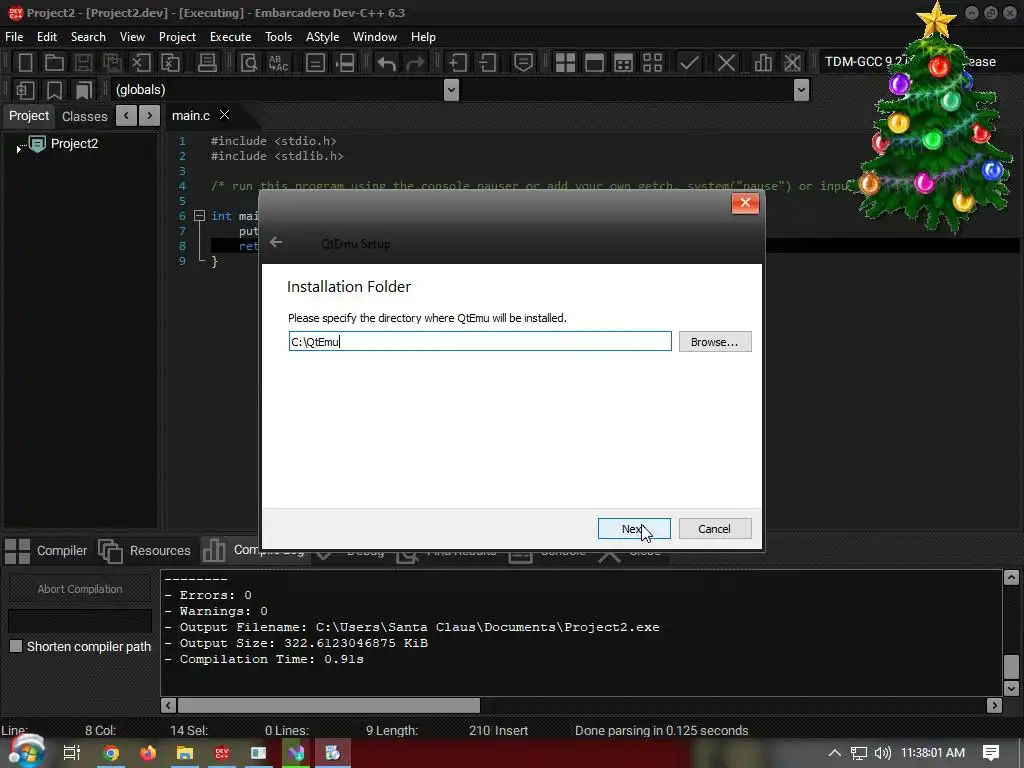This screenshot has height=768, width=1024.
Task: Click the compile log scroll-up arrow
Action: coord(1011,577)
